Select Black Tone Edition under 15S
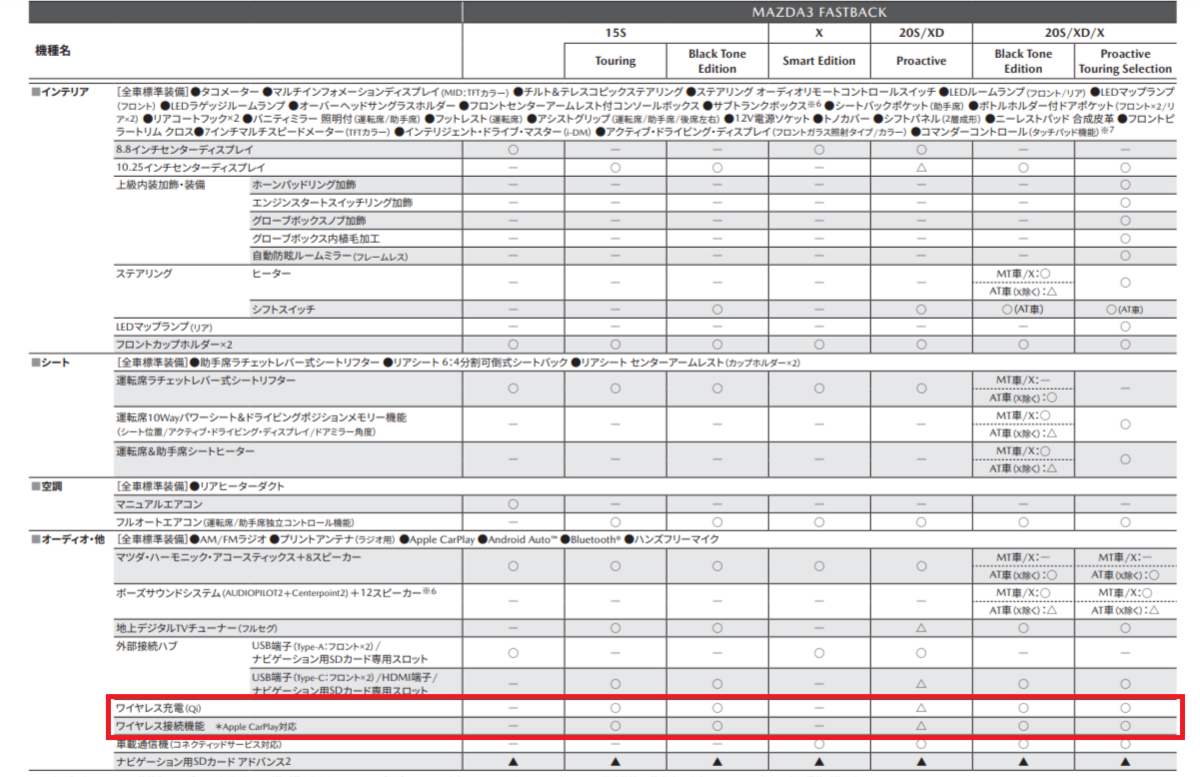Viewport: 1200px width, 777px height. coord(717,61)
